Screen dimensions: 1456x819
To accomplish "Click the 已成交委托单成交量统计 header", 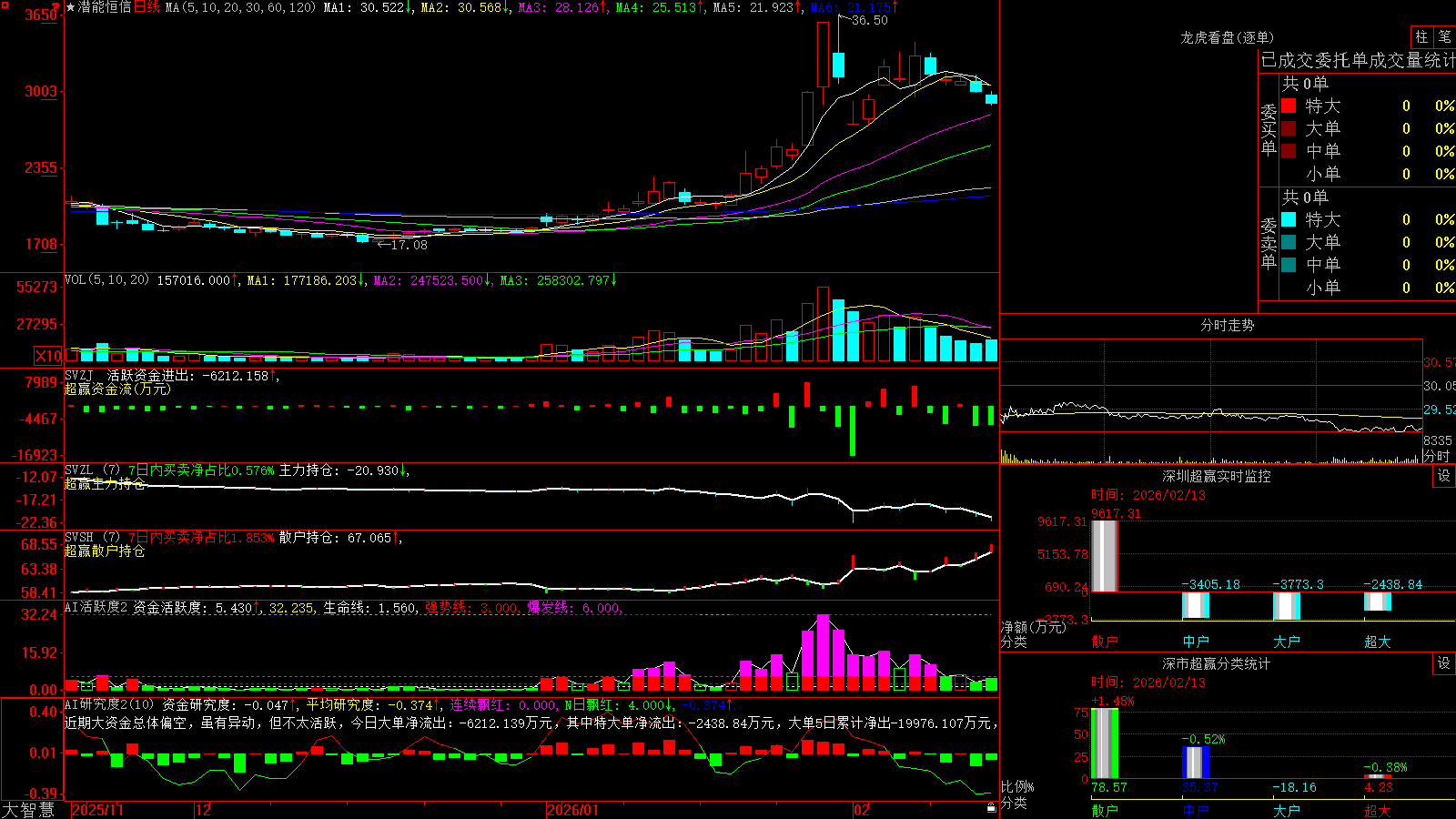I will pos(1358,60).
